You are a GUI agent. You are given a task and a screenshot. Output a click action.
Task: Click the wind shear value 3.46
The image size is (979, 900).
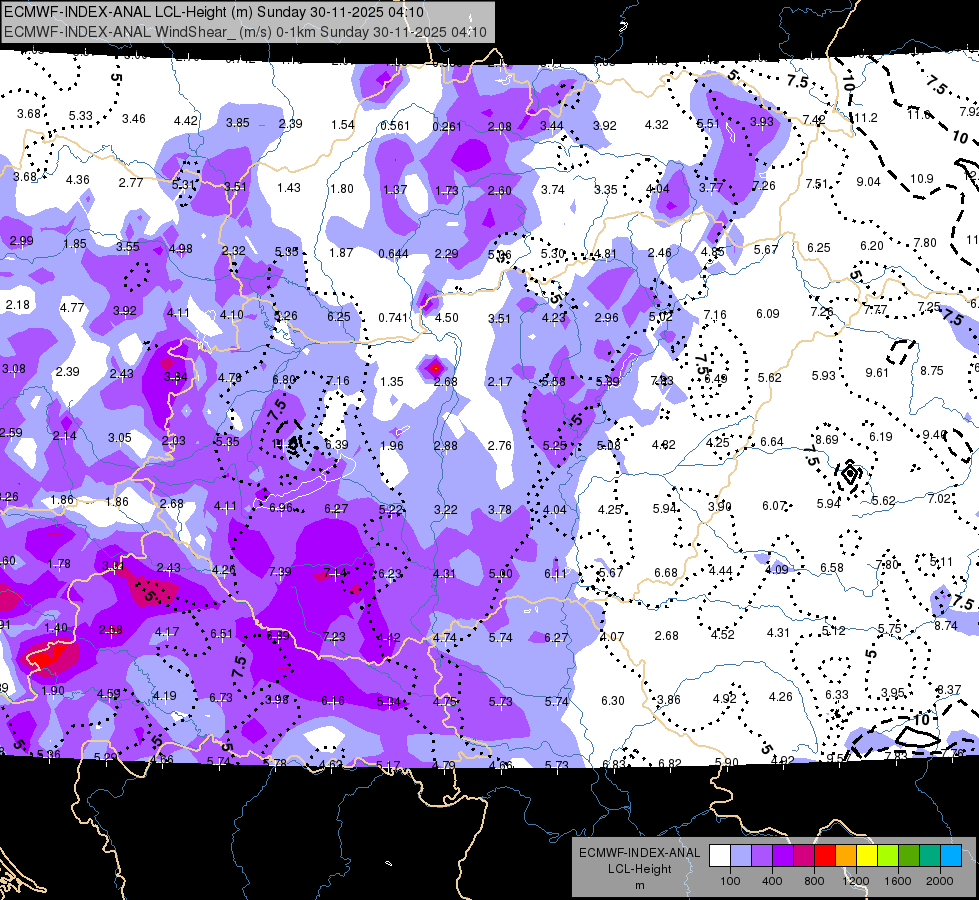coord(134,119)
